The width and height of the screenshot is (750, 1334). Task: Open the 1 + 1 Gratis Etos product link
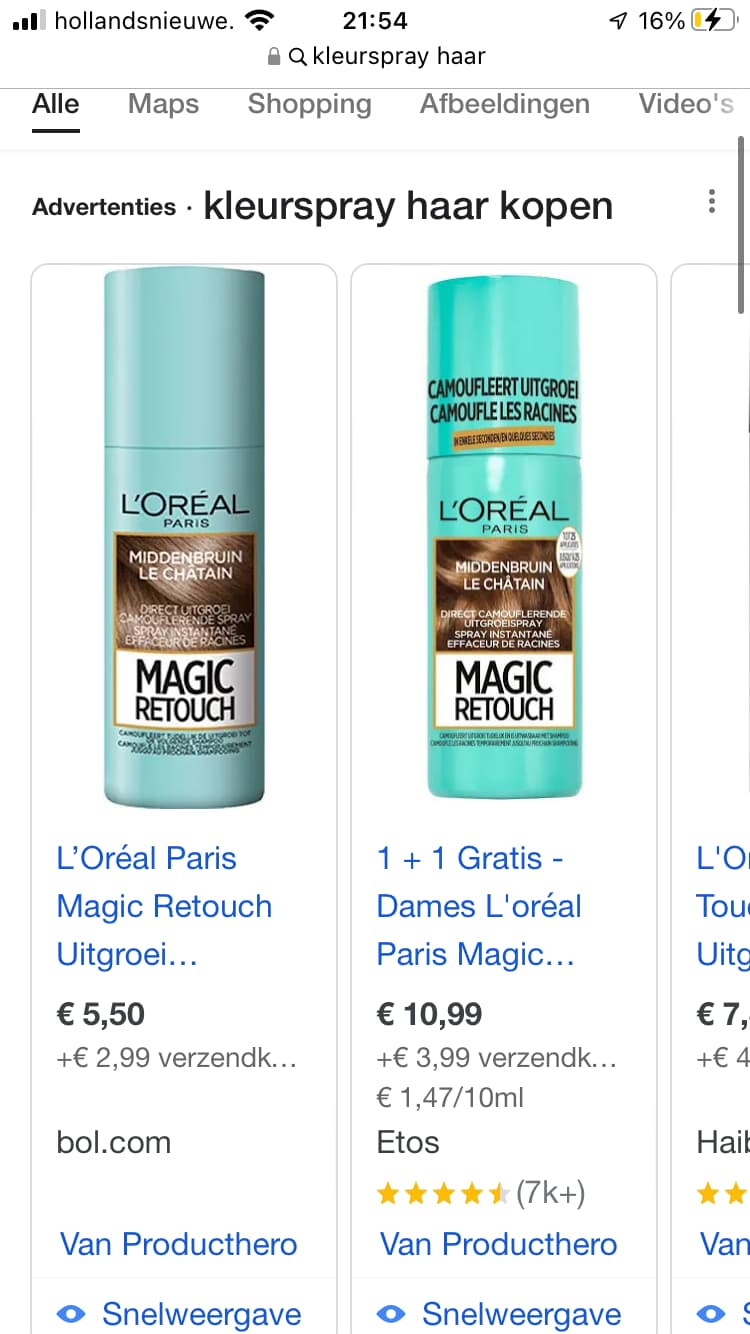(479, 906)
